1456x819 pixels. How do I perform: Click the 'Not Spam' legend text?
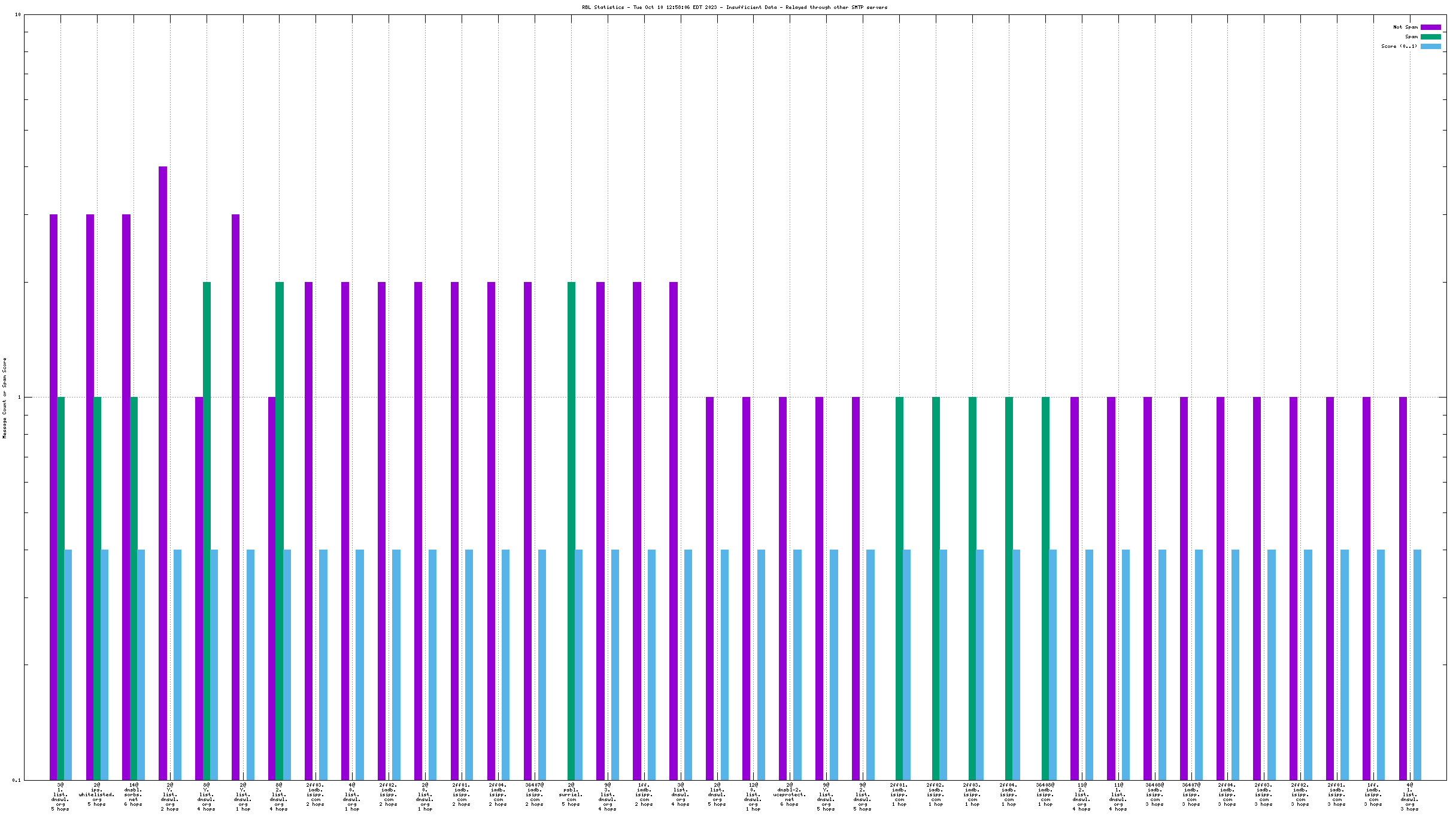click(x=1405, y=27)
